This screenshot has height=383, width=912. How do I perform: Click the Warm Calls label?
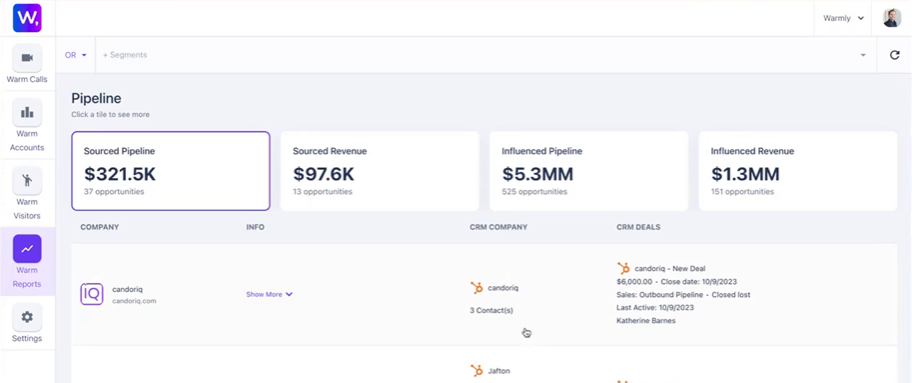[27, 79]
